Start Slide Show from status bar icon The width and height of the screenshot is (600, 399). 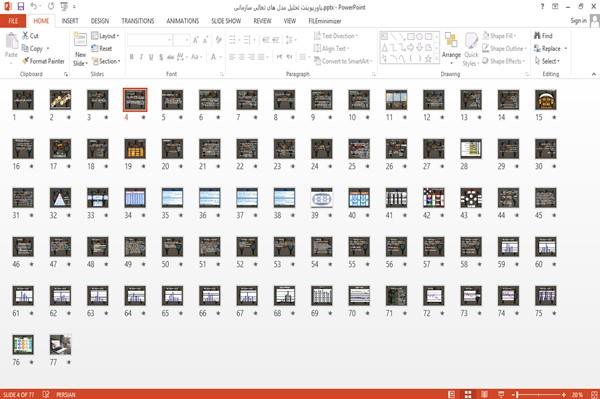click(501, 394)
